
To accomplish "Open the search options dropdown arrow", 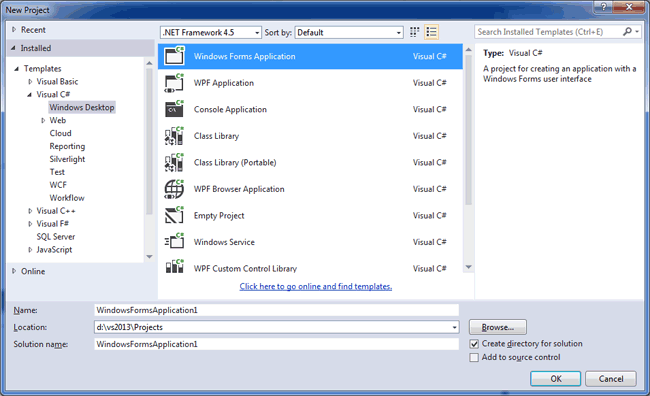I will (x=637, y=32).
